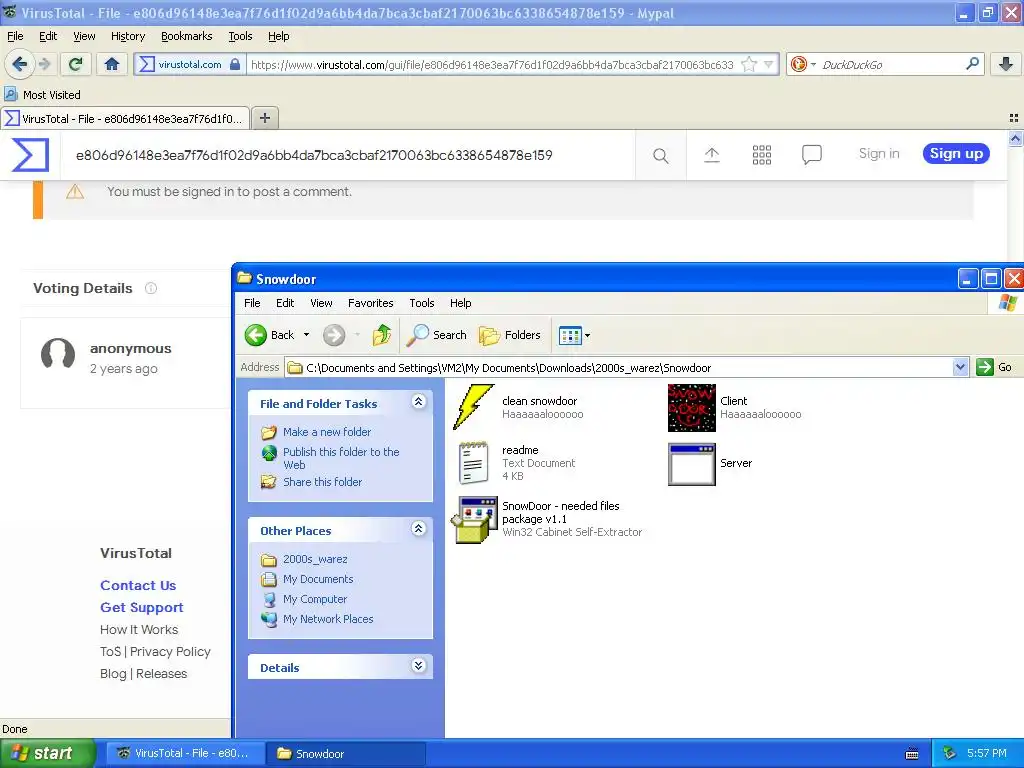The image size is (1024, 768).
Task: Switch to VirusTotal taskbar button
Action: tap(184, 753)
